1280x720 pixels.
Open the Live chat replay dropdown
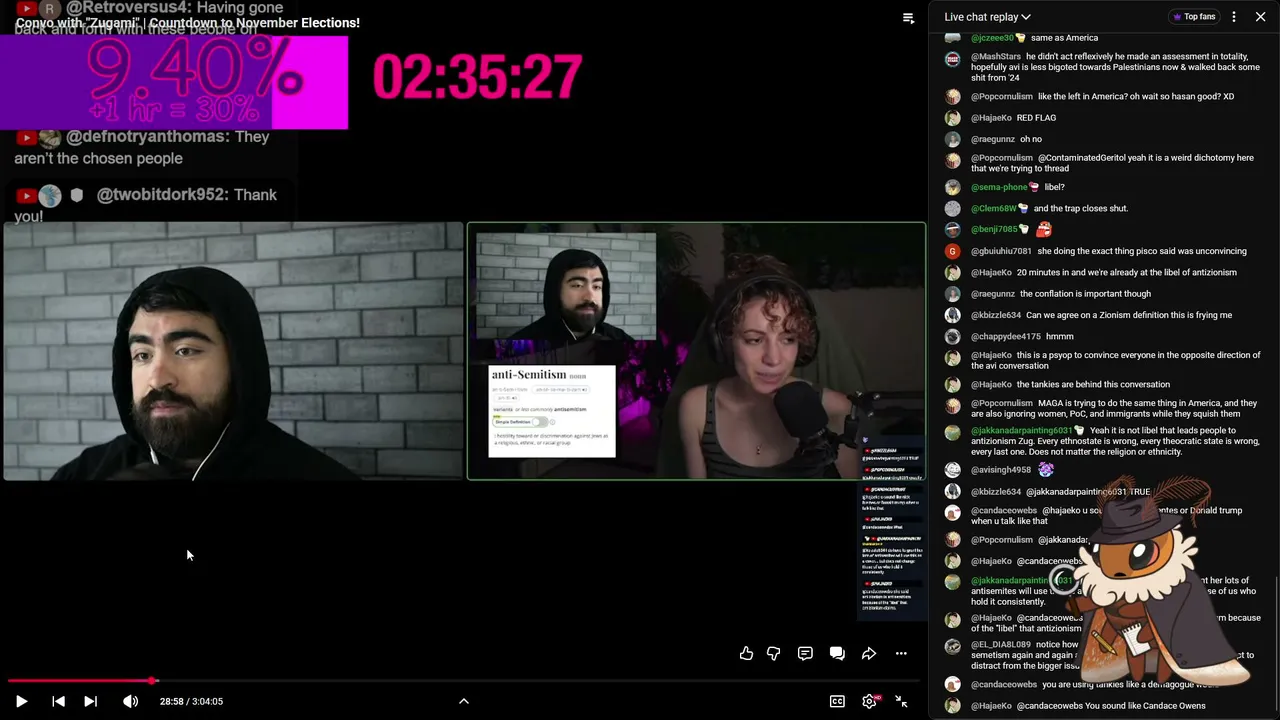click(x=988, y=17)
